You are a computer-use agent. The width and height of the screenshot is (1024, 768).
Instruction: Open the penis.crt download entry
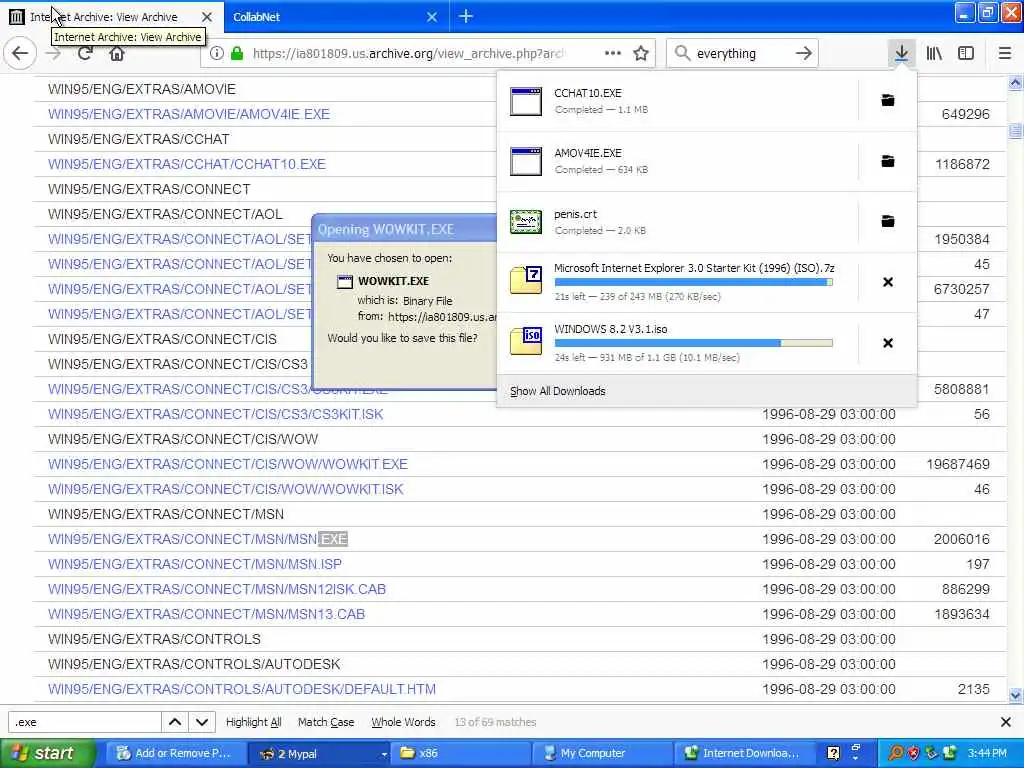[677, 221]
